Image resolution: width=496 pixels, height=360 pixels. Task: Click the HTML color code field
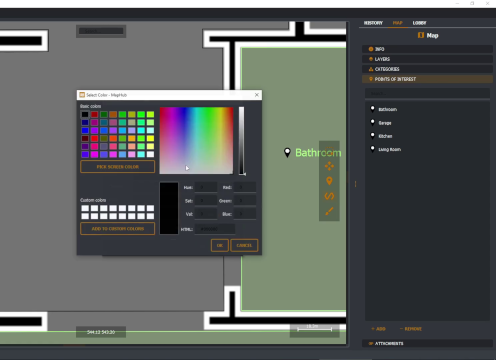pyautogui.click(x=215, y=229)
